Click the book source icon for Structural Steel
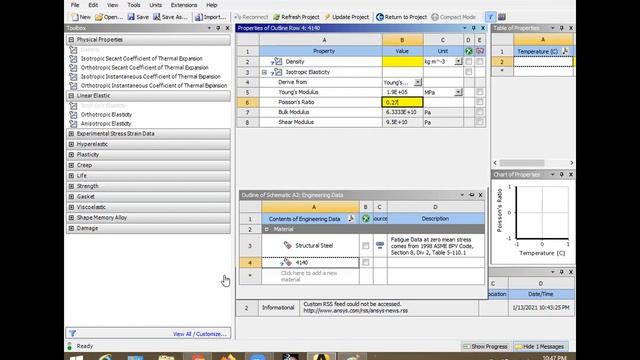 pos(380,245)
